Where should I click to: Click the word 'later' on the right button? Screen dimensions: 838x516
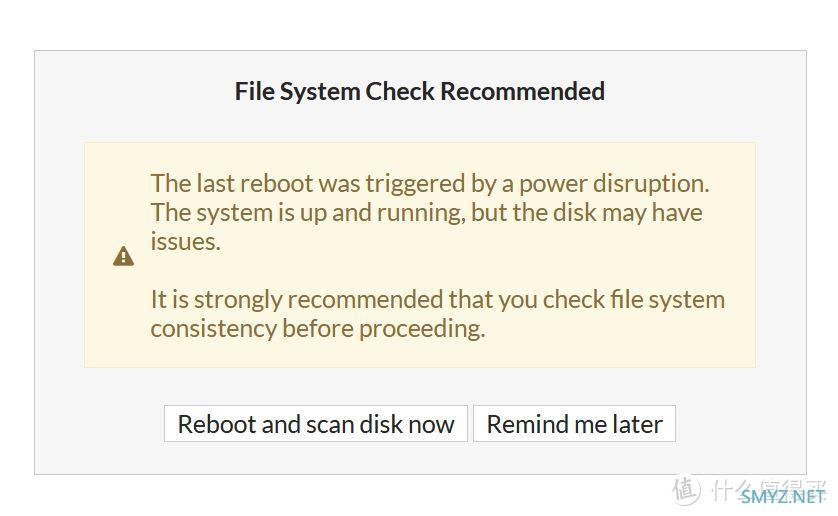pyautogui.click(x=638, y=425)
